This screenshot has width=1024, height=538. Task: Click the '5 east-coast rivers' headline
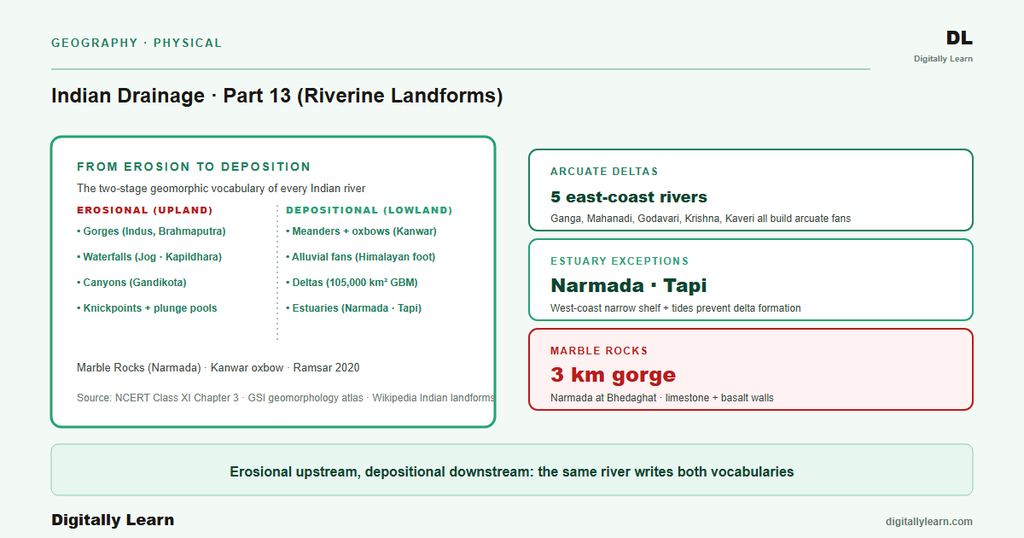[629, 197]
